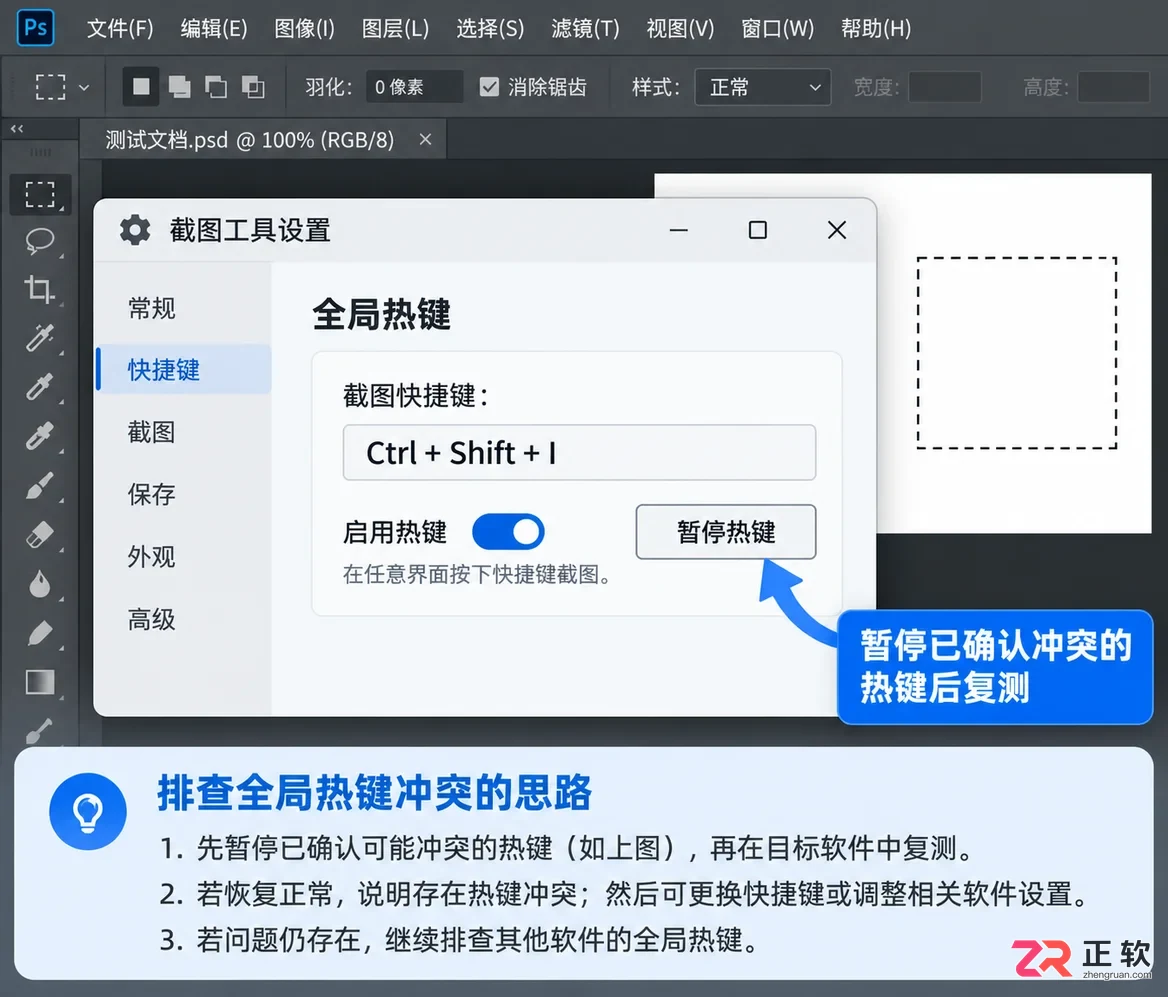Open the 文件(F) menu
The width and height of the screenshot is (1168, 997).
click(x=120, y=28)
